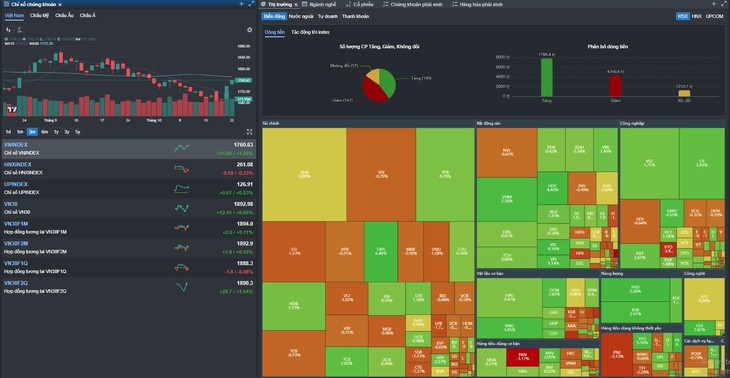Open the Dòng tiền sub-tab
The image size is (730, 378).
pyautogui.click(x=275, y=33)
